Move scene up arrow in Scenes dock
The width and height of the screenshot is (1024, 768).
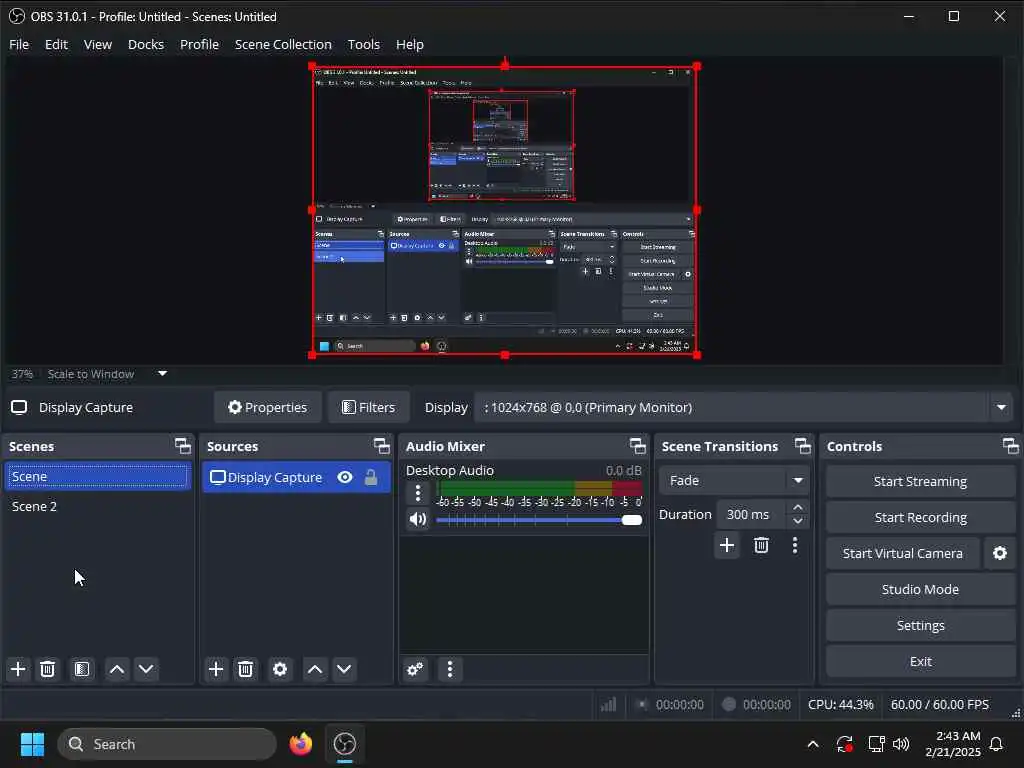point(117,669)
